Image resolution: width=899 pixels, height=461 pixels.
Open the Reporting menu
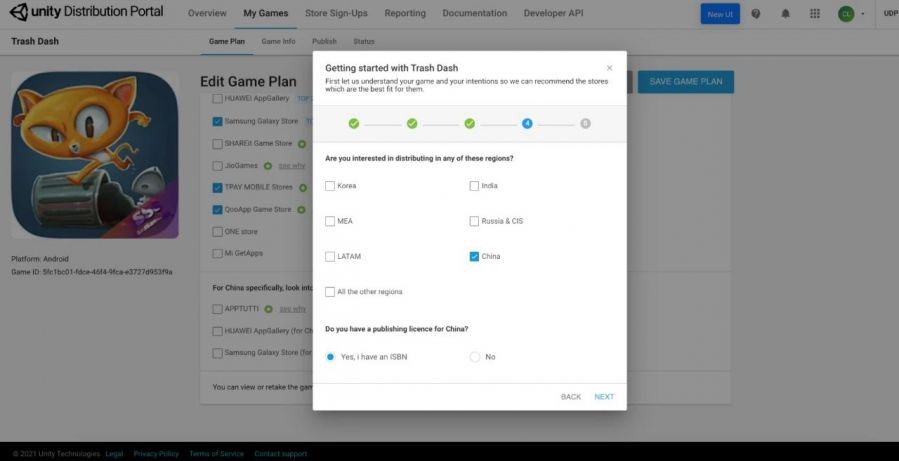pyautogui.click(x=405, y=13)
